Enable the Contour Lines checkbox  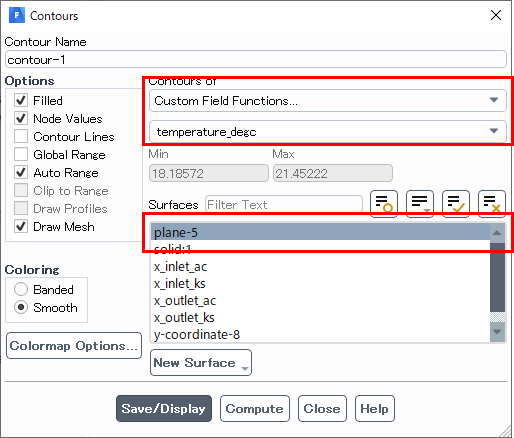point(21,136)
